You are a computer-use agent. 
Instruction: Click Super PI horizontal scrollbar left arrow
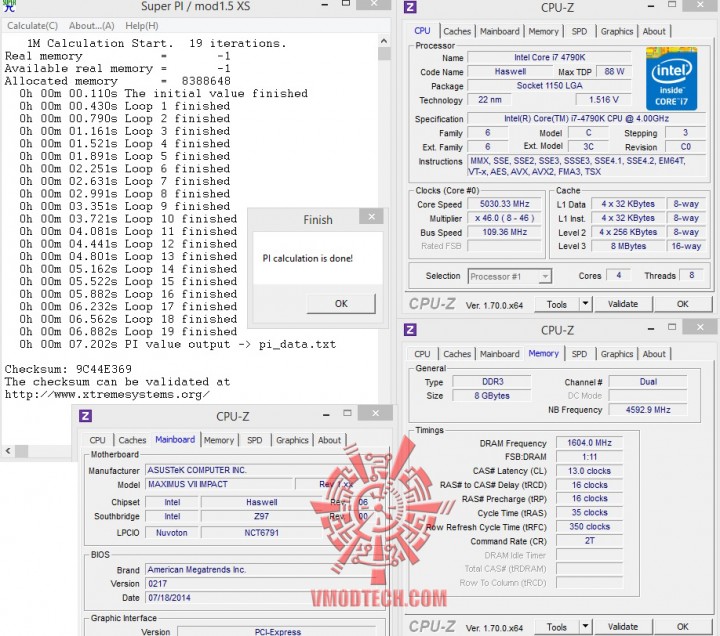[8, 450]
